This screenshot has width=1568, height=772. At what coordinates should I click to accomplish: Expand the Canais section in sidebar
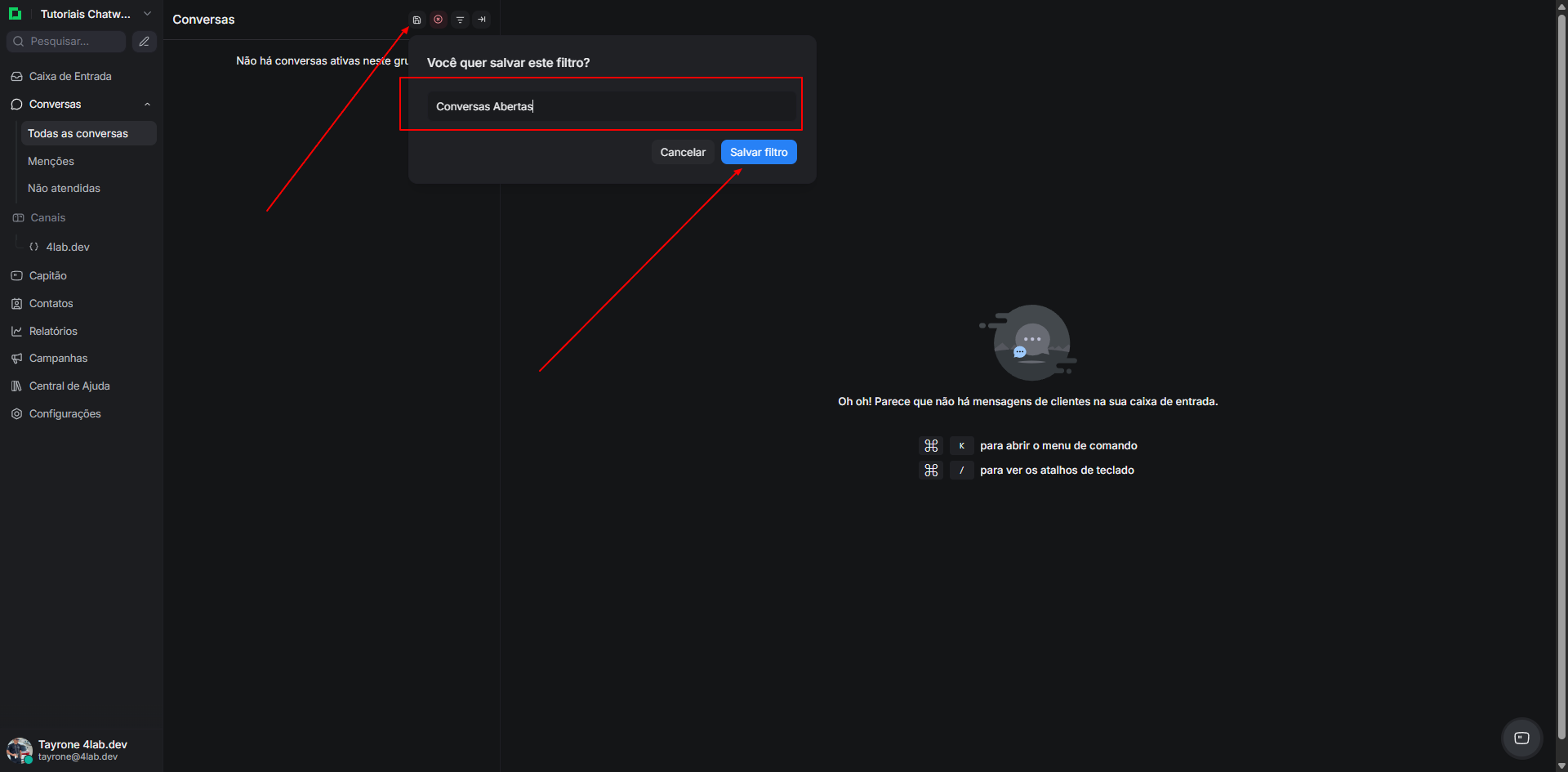click(47, 218)
